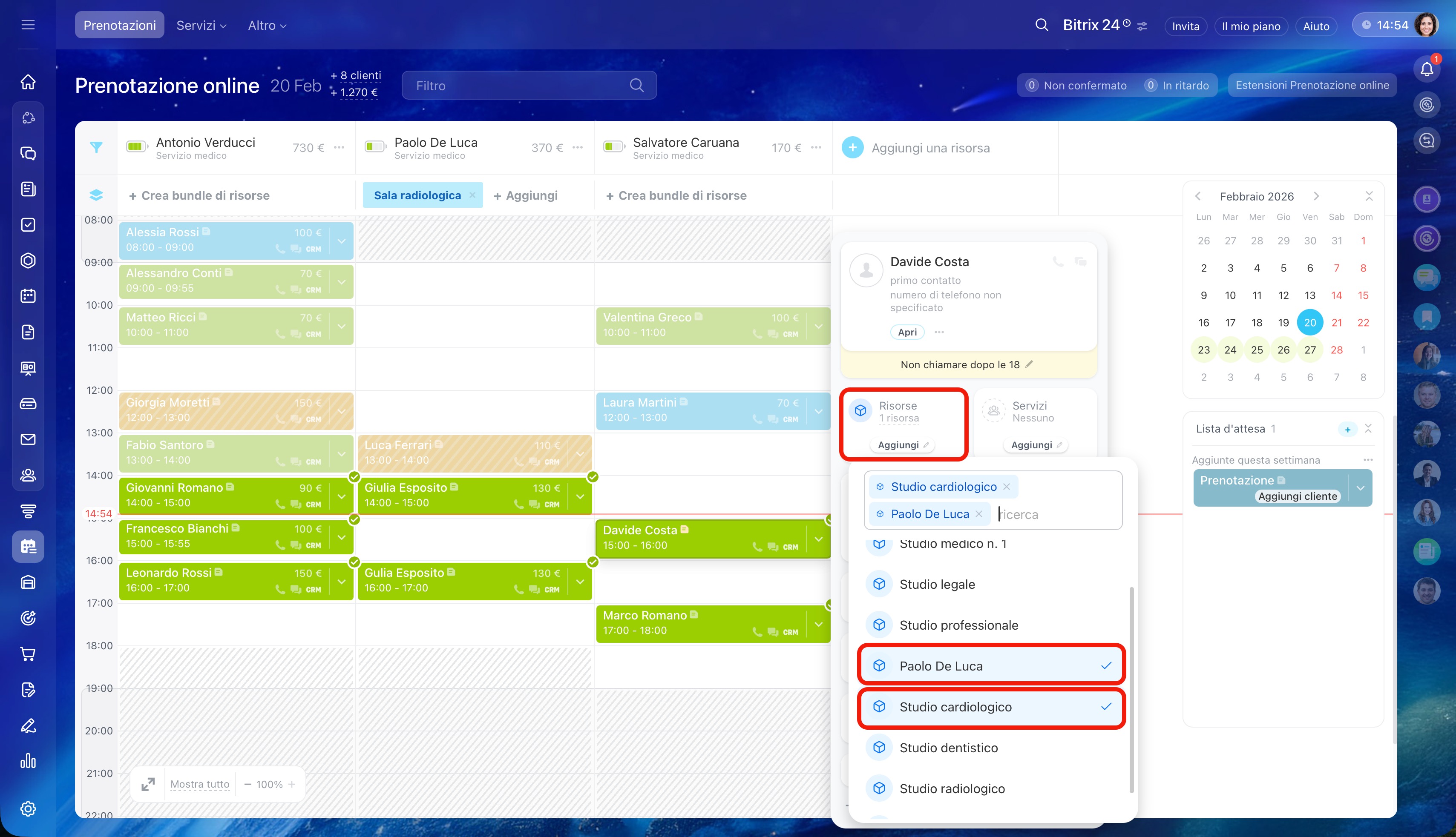The image size is (1456, 837).
Task: Expand the Prenotazione waitlist item chevron
Action: point(1361,488)
